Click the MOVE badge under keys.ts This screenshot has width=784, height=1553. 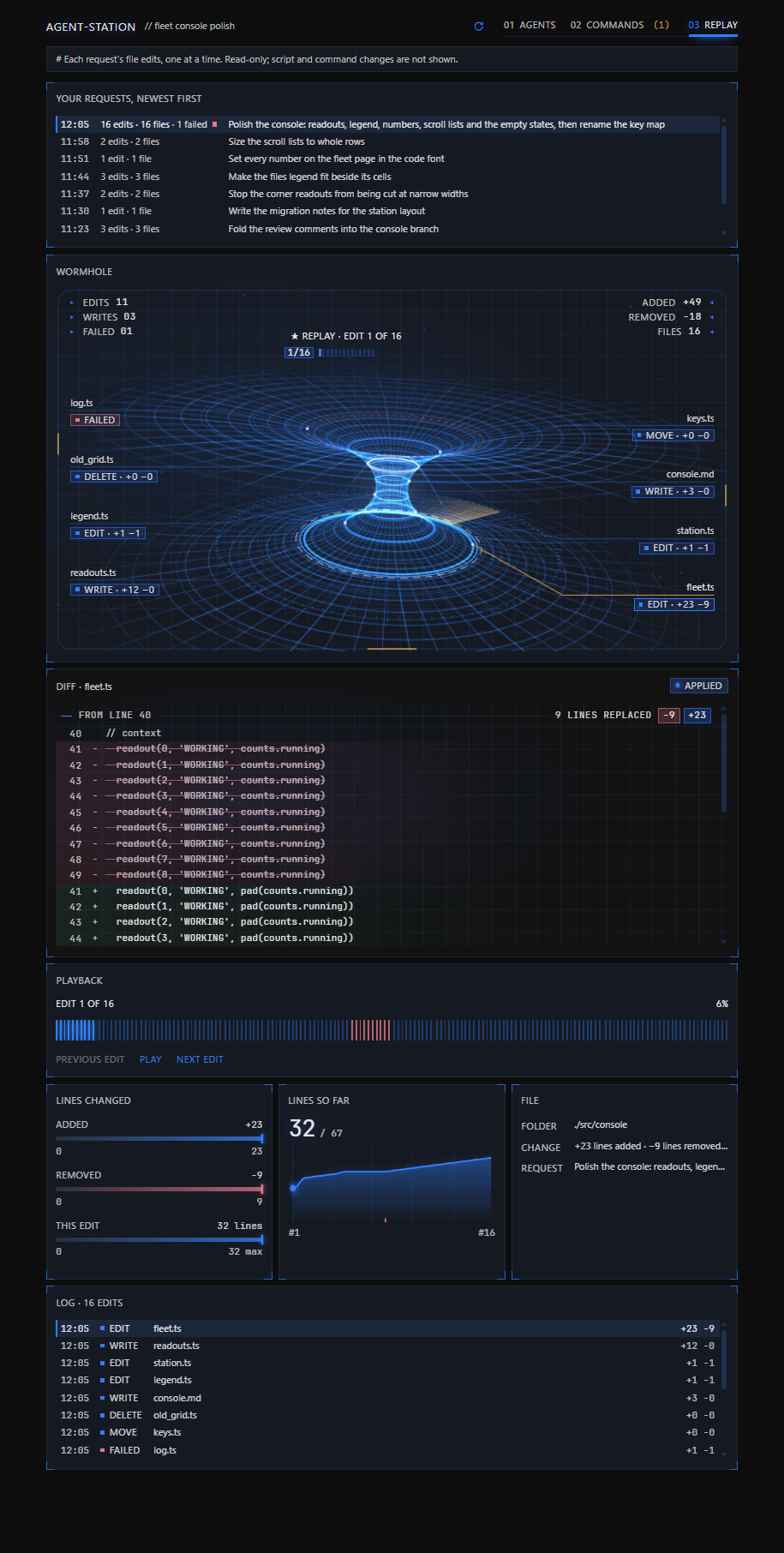(673, 435)
